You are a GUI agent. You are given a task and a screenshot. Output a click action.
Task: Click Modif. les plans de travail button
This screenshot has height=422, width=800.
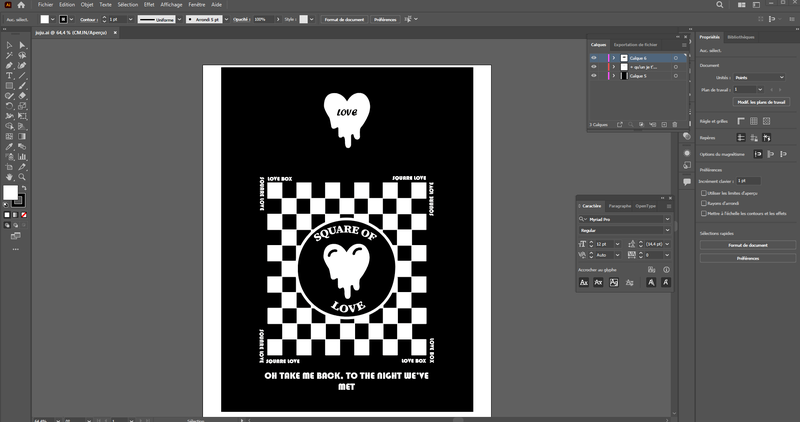(761, 102)
